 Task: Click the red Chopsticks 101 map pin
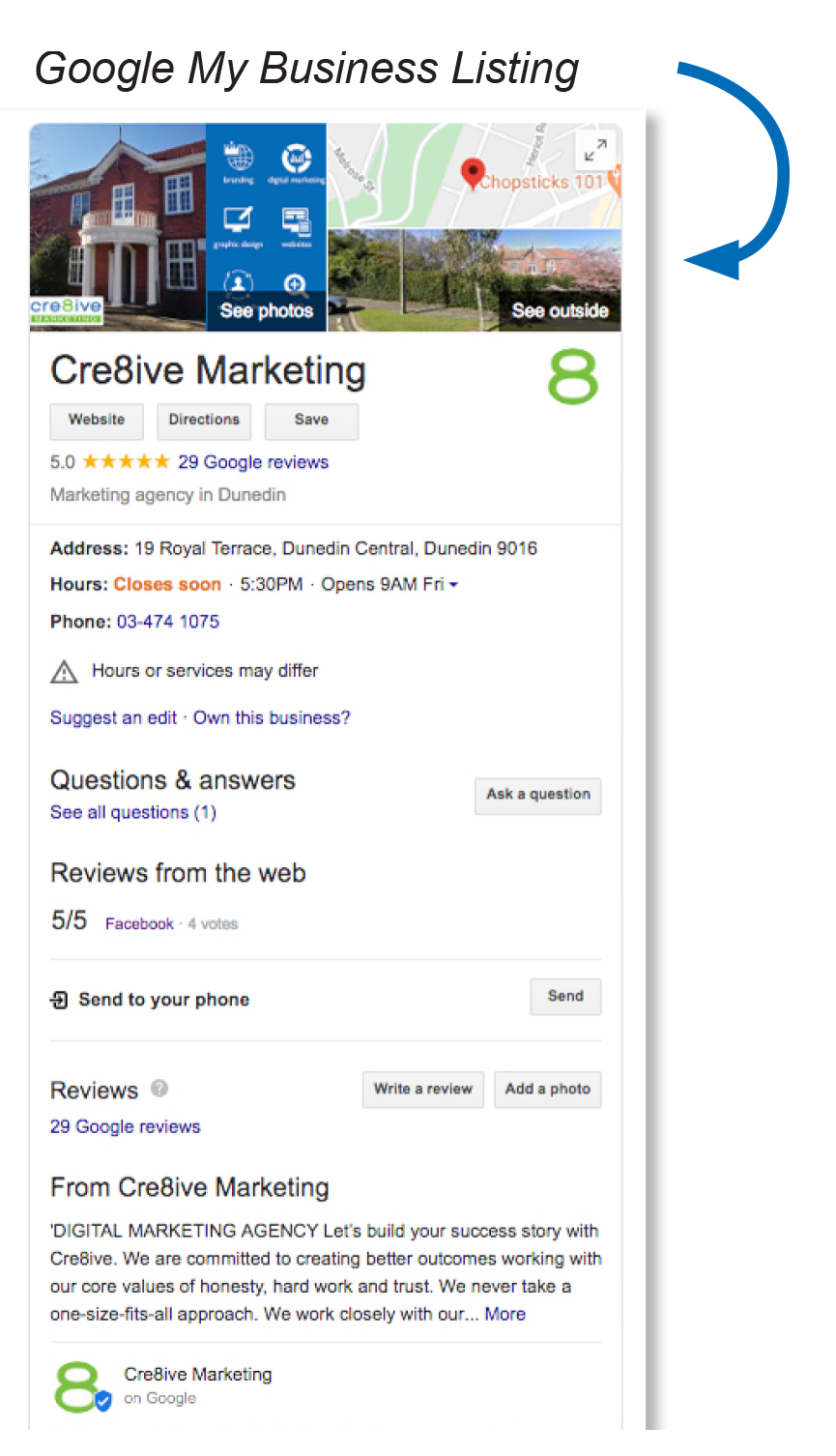tap(472, 174)
